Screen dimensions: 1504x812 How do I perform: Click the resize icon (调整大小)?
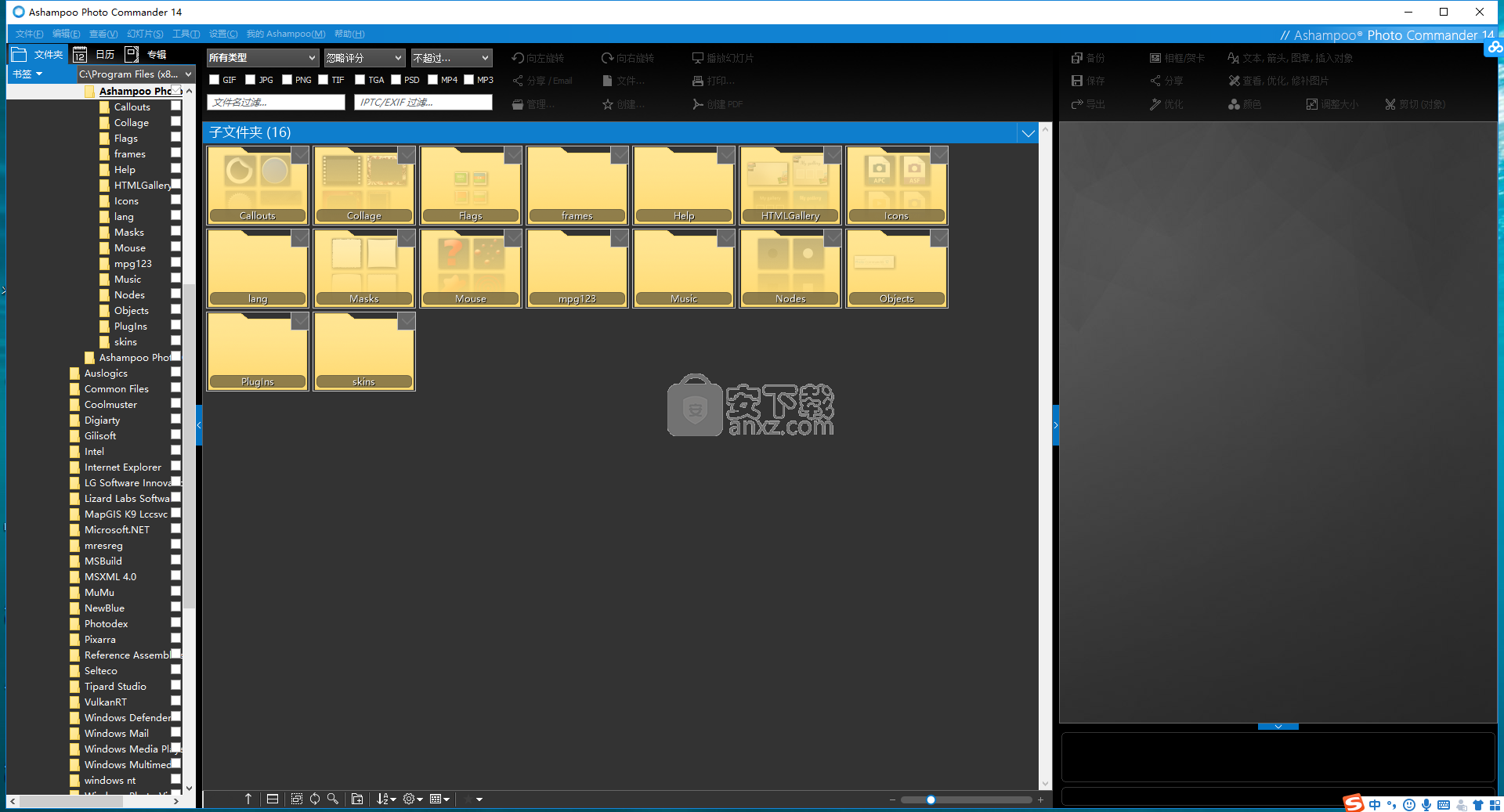1312,104
